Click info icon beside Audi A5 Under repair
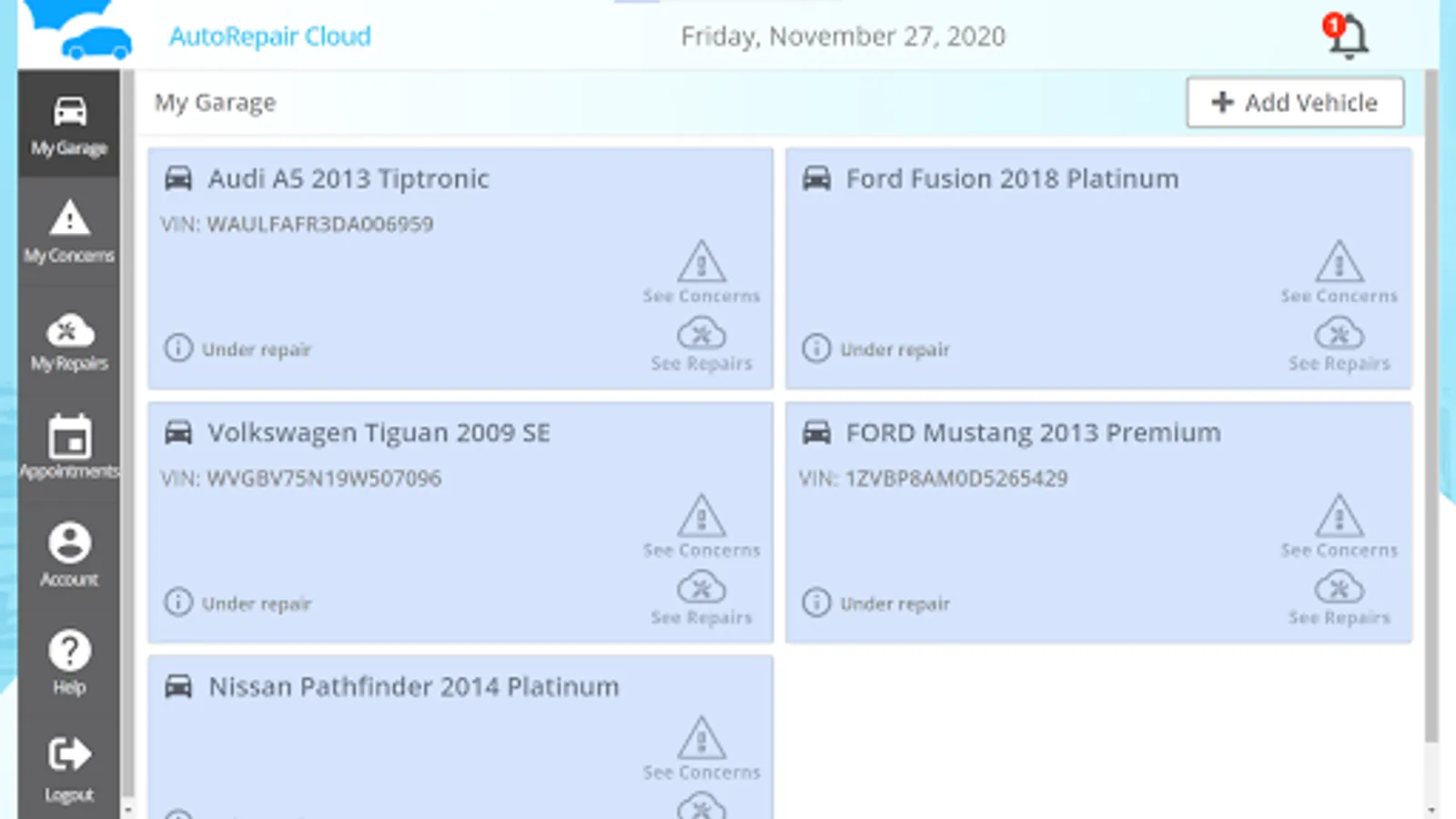The width and height of the screenshot is (1456, 819). coord(178,348)
